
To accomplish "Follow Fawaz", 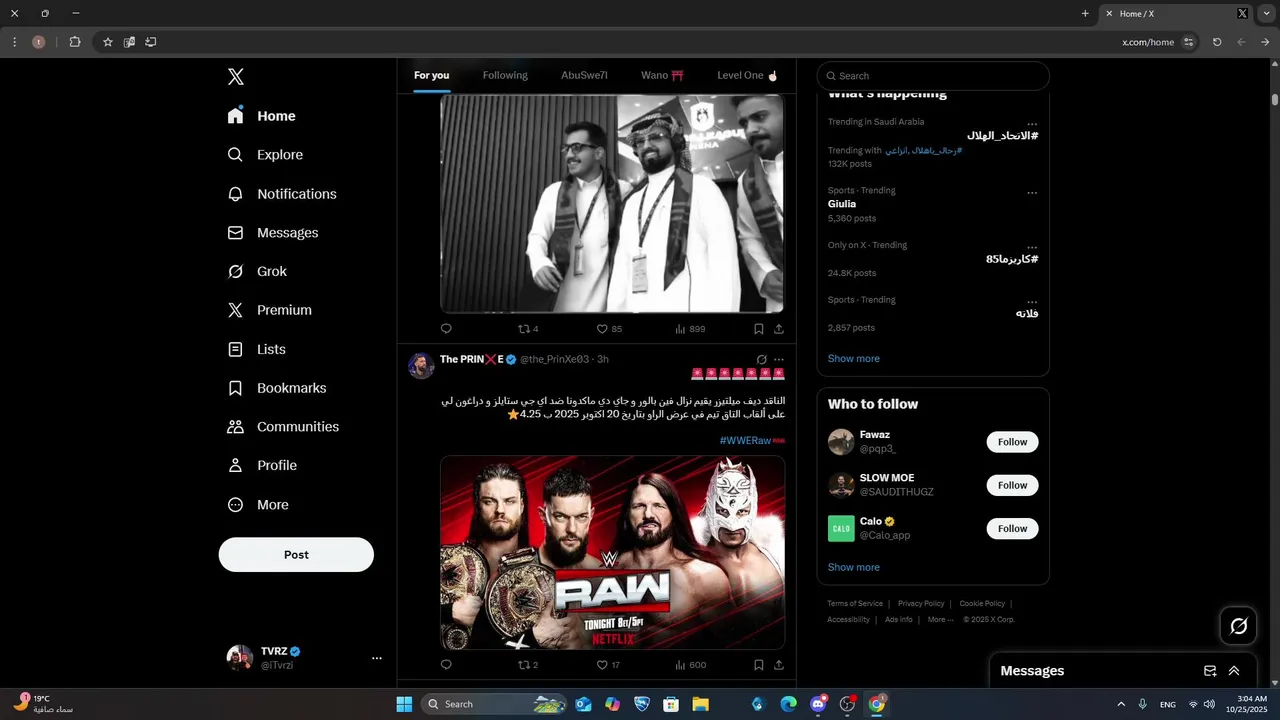I will tap(1012, 442).
